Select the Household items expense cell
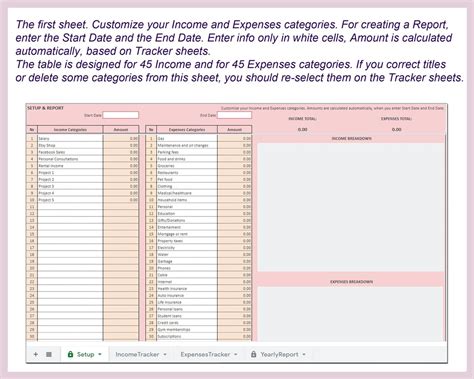This screenshot has width=474, height=379. click(x=187, y=200)
